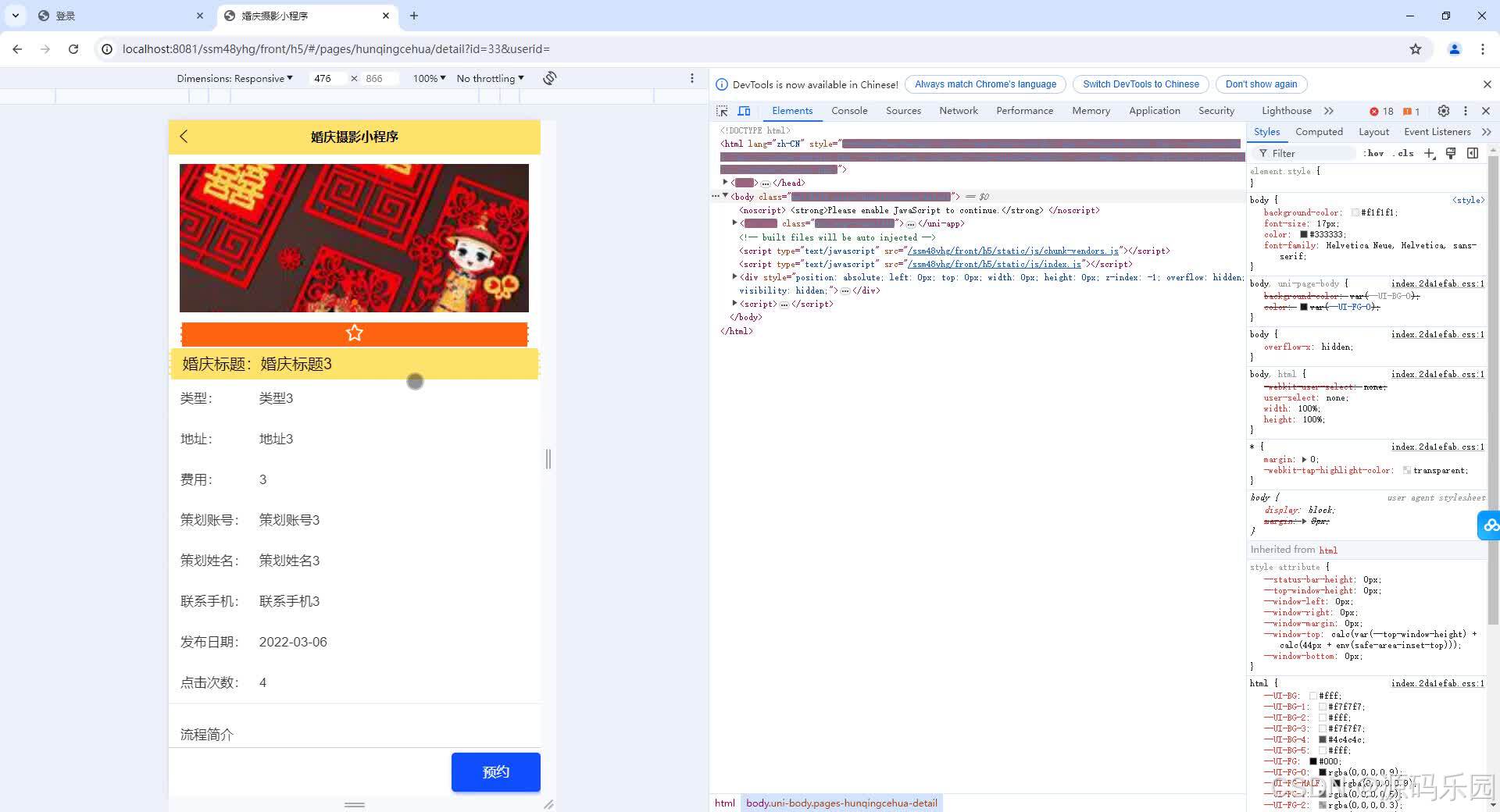This screenshot has height=812, width=1500.
Task: Click the favorite star on the image banner
Action: pos(355,333)
